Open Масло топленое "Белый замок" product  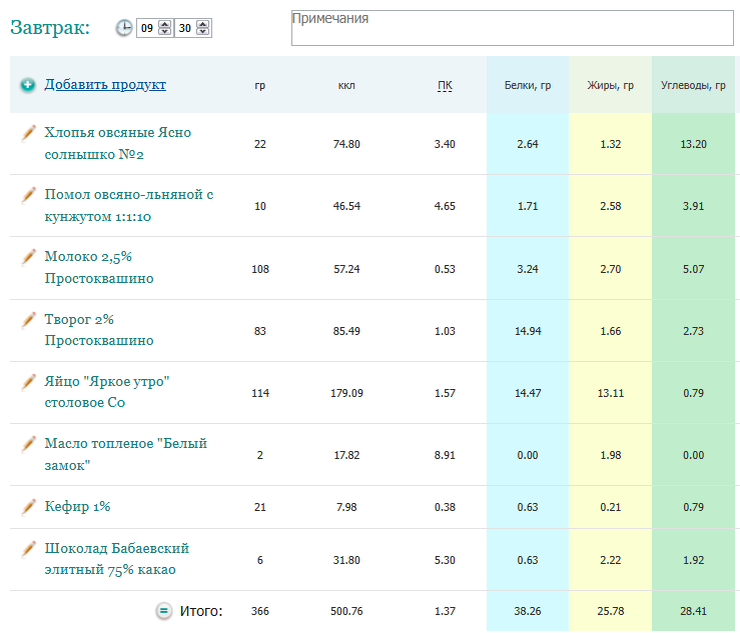click(x=126, y=454)
